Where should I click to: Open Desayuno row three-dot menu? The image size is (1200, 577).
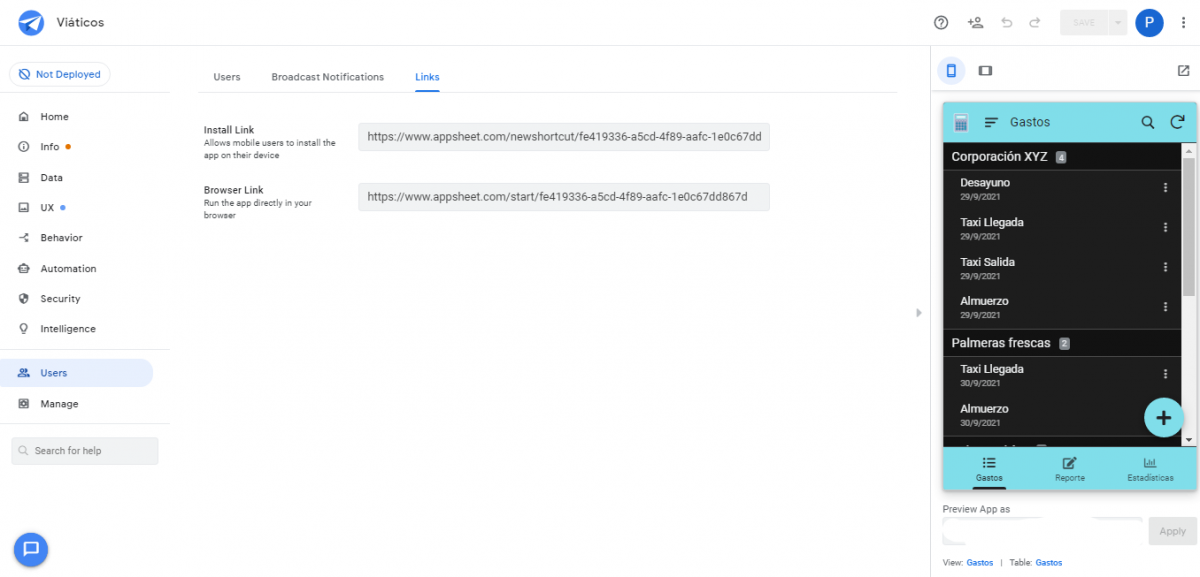[1165, 188]
